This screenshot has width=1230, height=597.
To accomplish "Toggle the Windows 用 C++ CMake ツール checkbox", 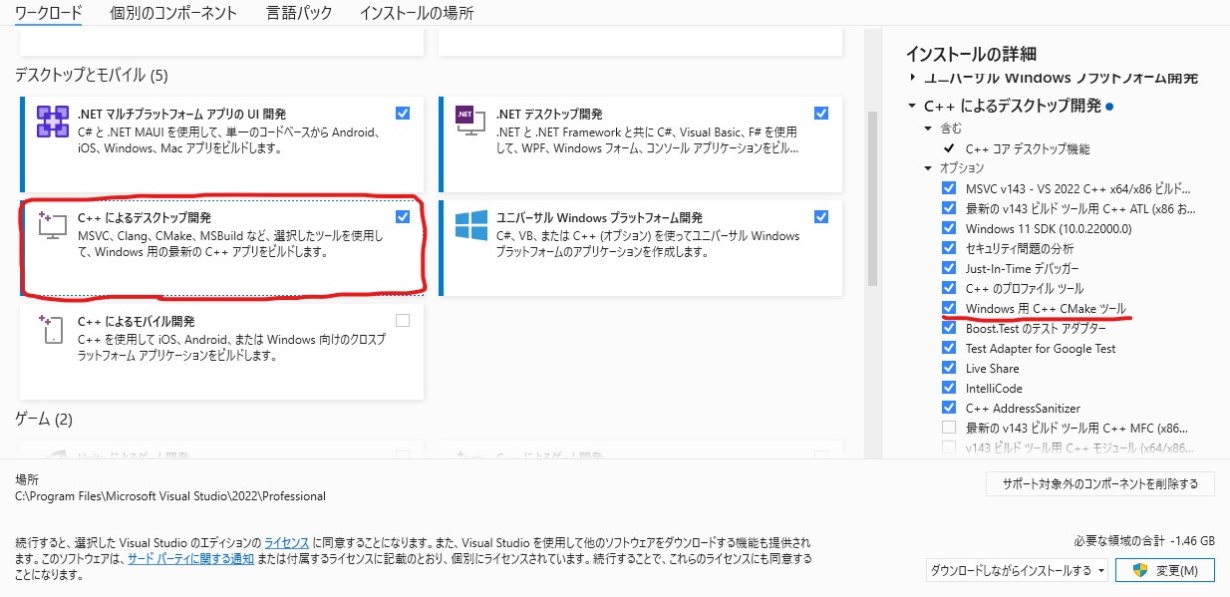I will [948, 308].
